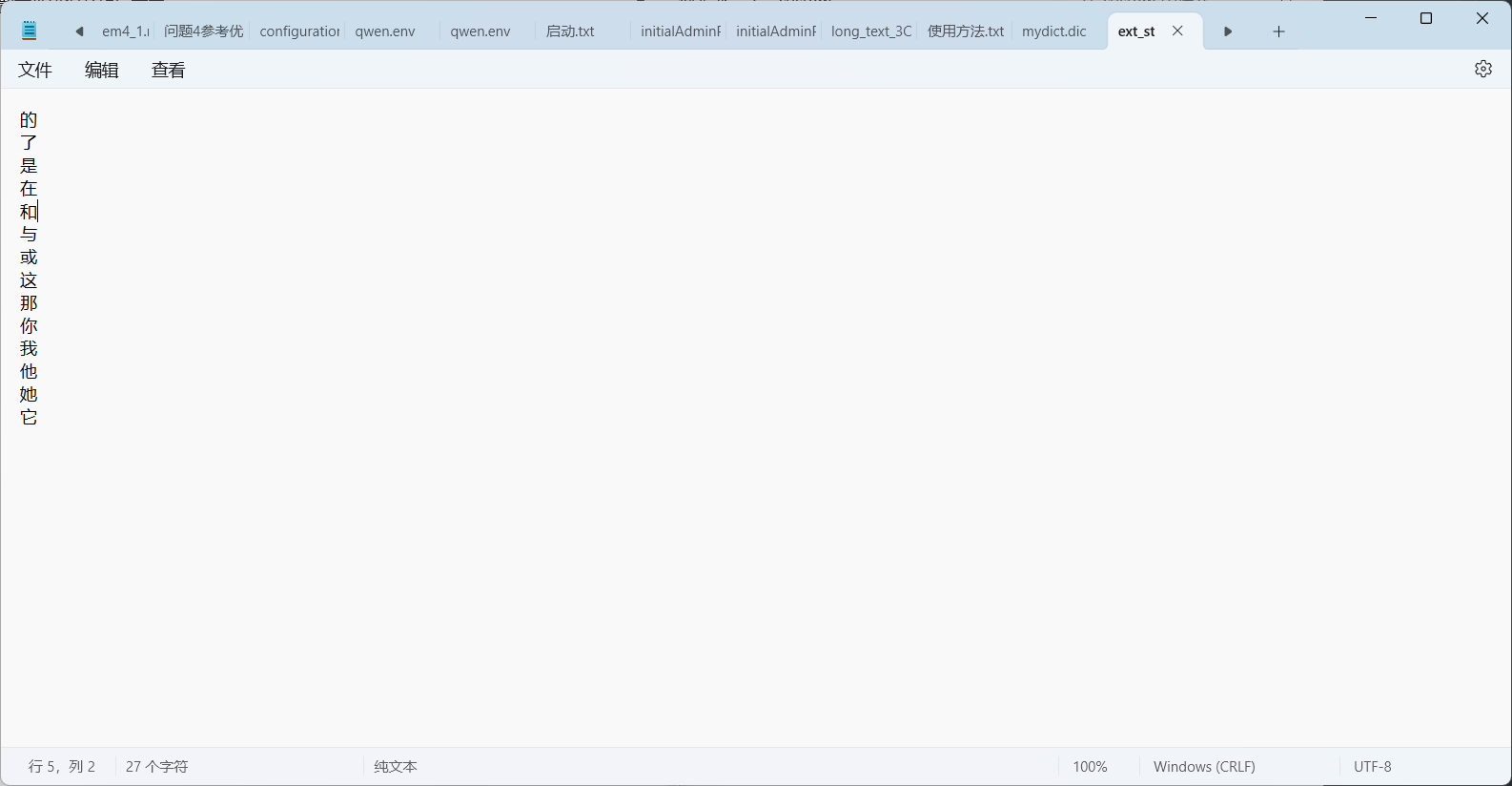The width and height of the screenshot is (1512, 786).
Task: Open the 编辑 menu
Action: pos(102,70)
